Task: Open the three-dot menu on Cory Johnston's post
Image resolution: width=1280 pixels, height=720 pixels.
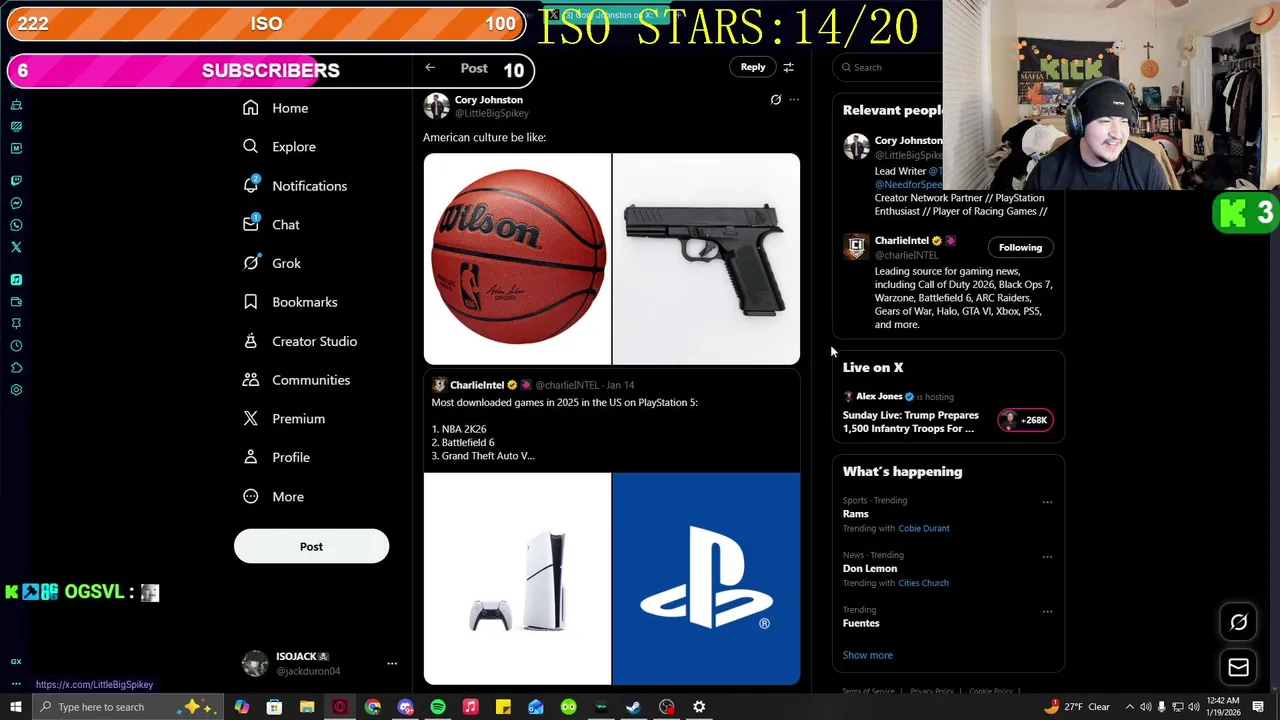Action: coord(794,100)
